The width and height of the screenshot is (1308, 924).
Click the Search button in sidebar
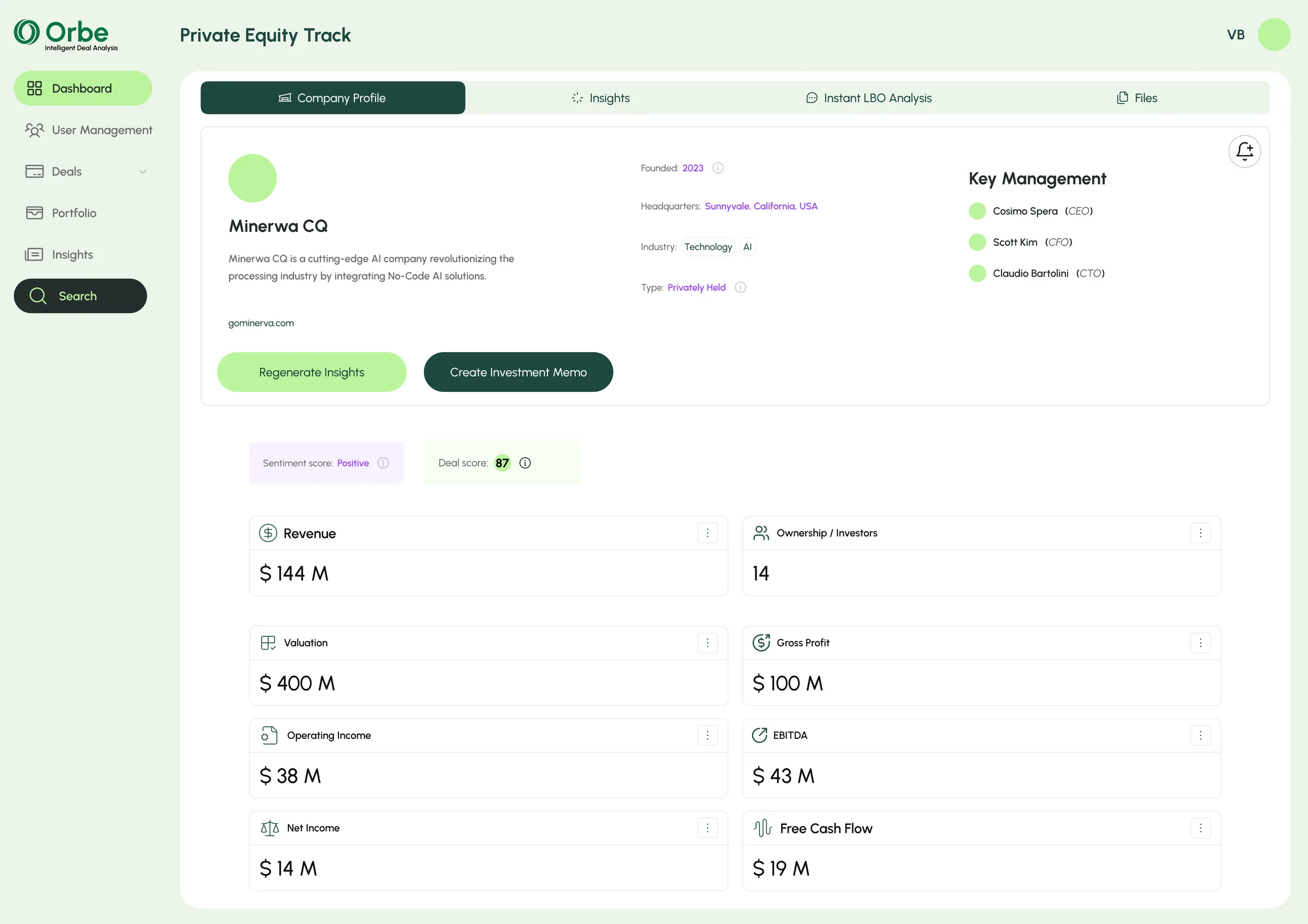[x=80, y=296]
